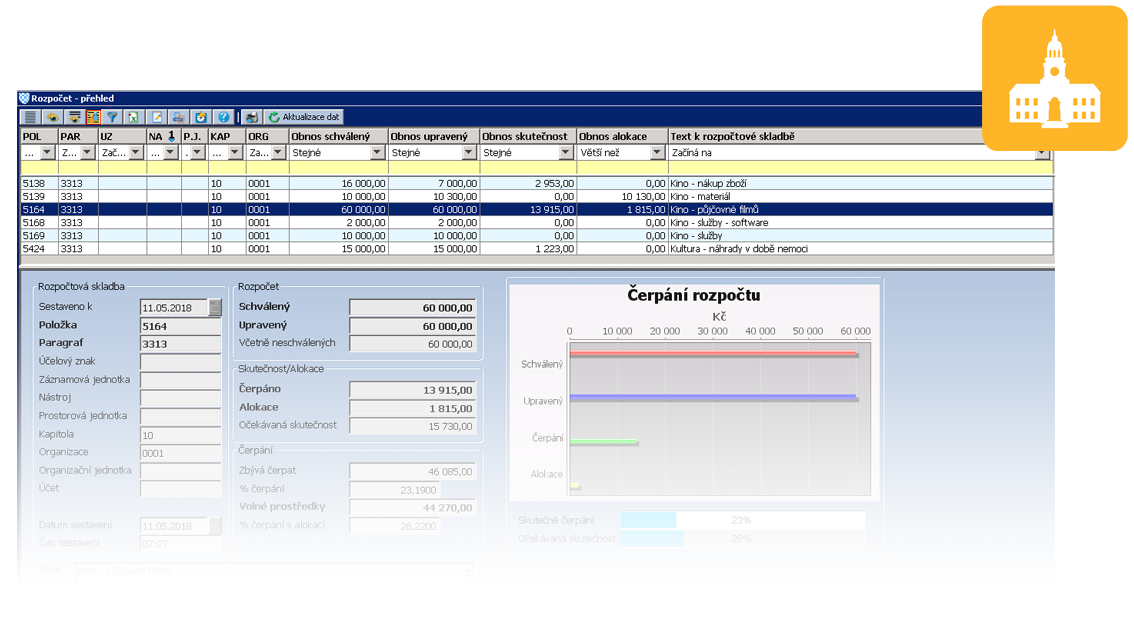Select row 'Kino - materiál'
The width and height of the screenshot is (1134, 624).
click(537, 197)
